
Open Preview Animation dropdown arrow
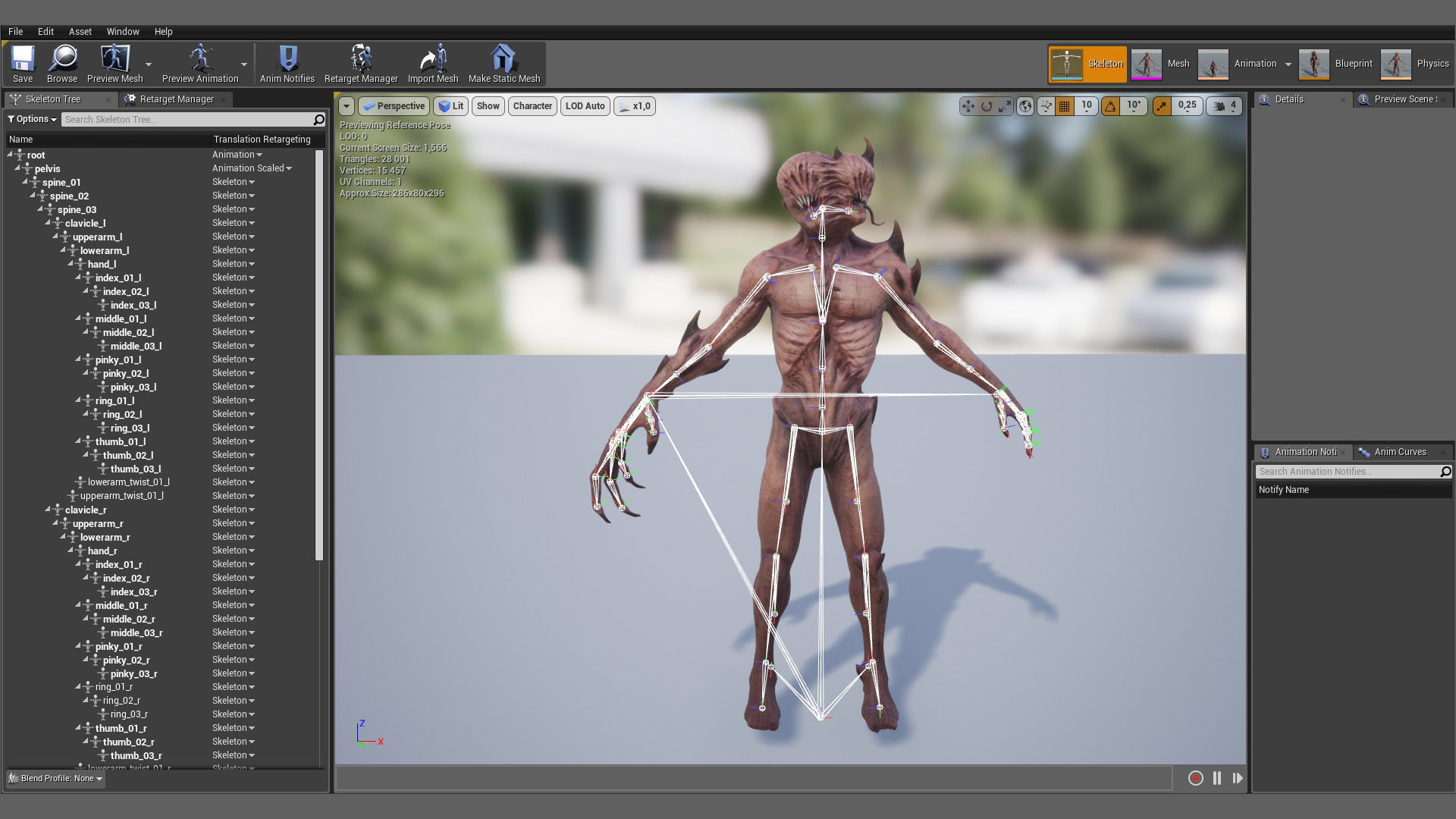[244, 64]
